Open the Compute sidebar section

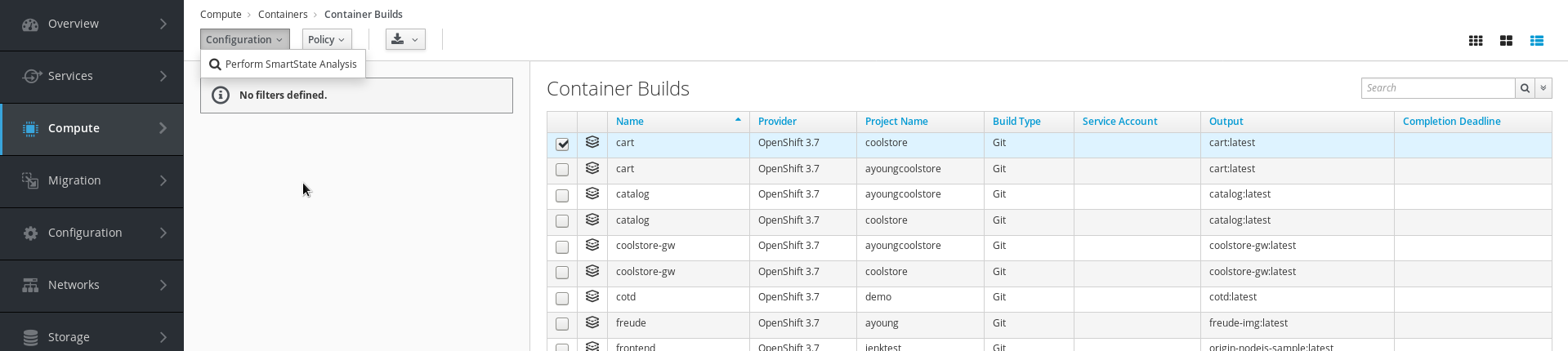tap(92, 128)
